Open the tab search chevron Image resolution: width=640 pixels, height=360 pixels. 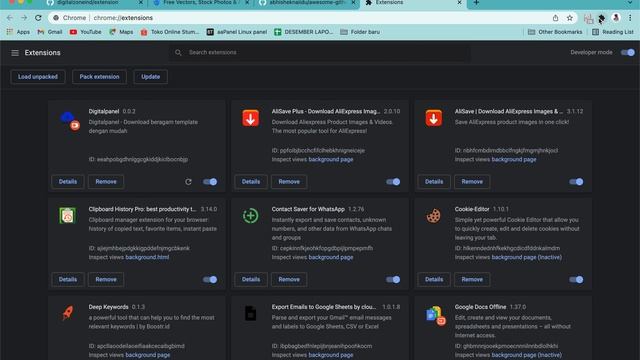[x=630, y=3]
